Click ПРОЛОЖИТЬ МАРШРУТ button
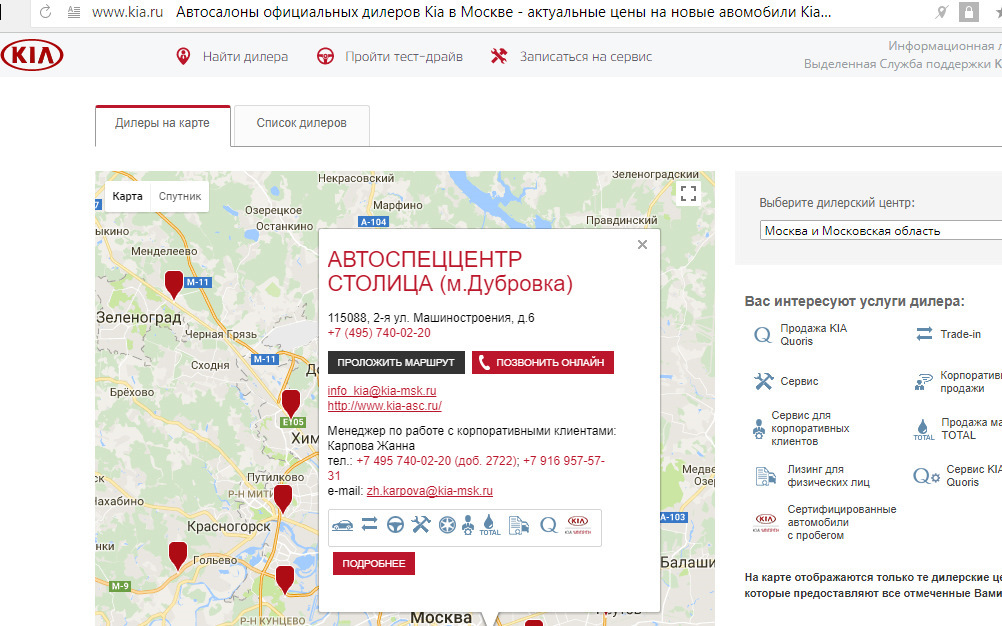This screenshot has height=626, width=1002. click(396, 362)
